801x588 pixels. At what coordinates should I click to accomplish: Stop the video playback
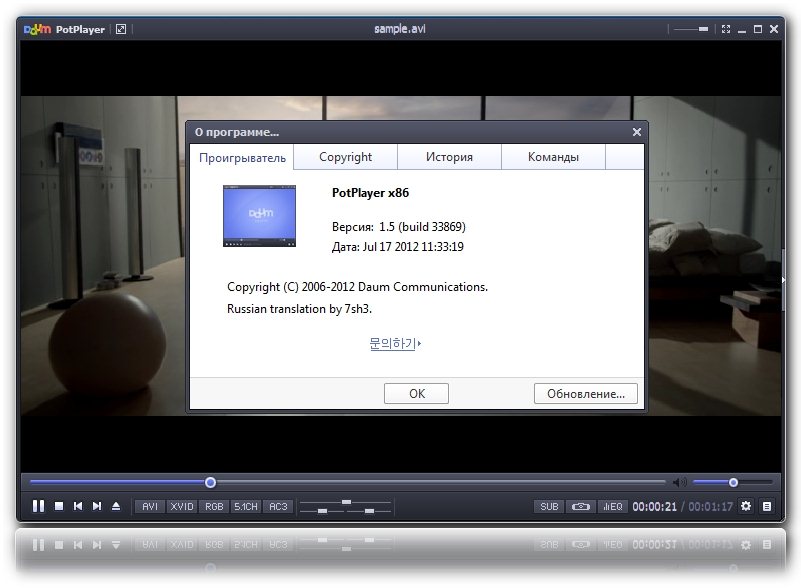pos(59,507)
